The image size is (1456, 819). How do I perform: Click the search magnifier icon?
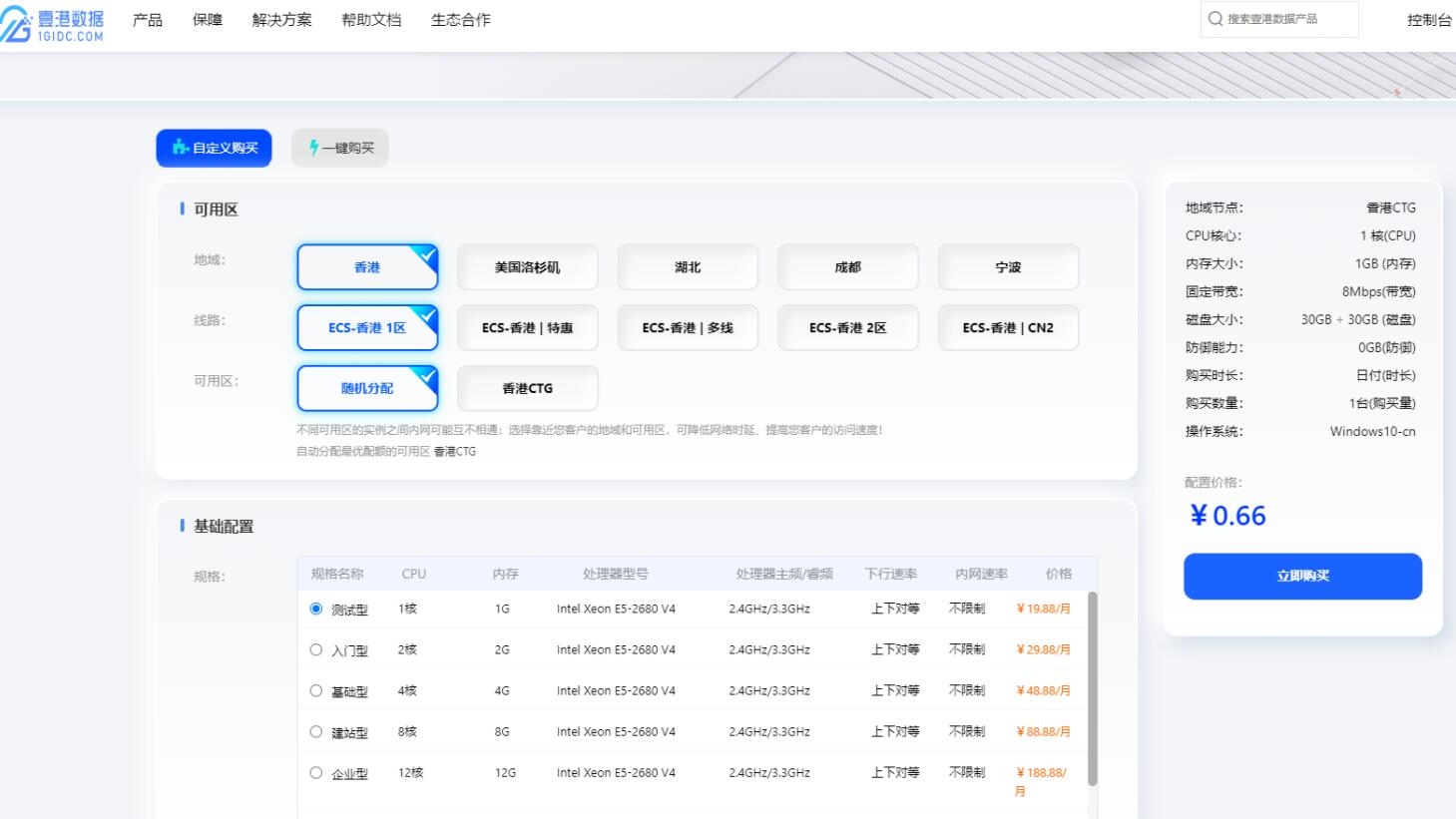[1214, 19]
